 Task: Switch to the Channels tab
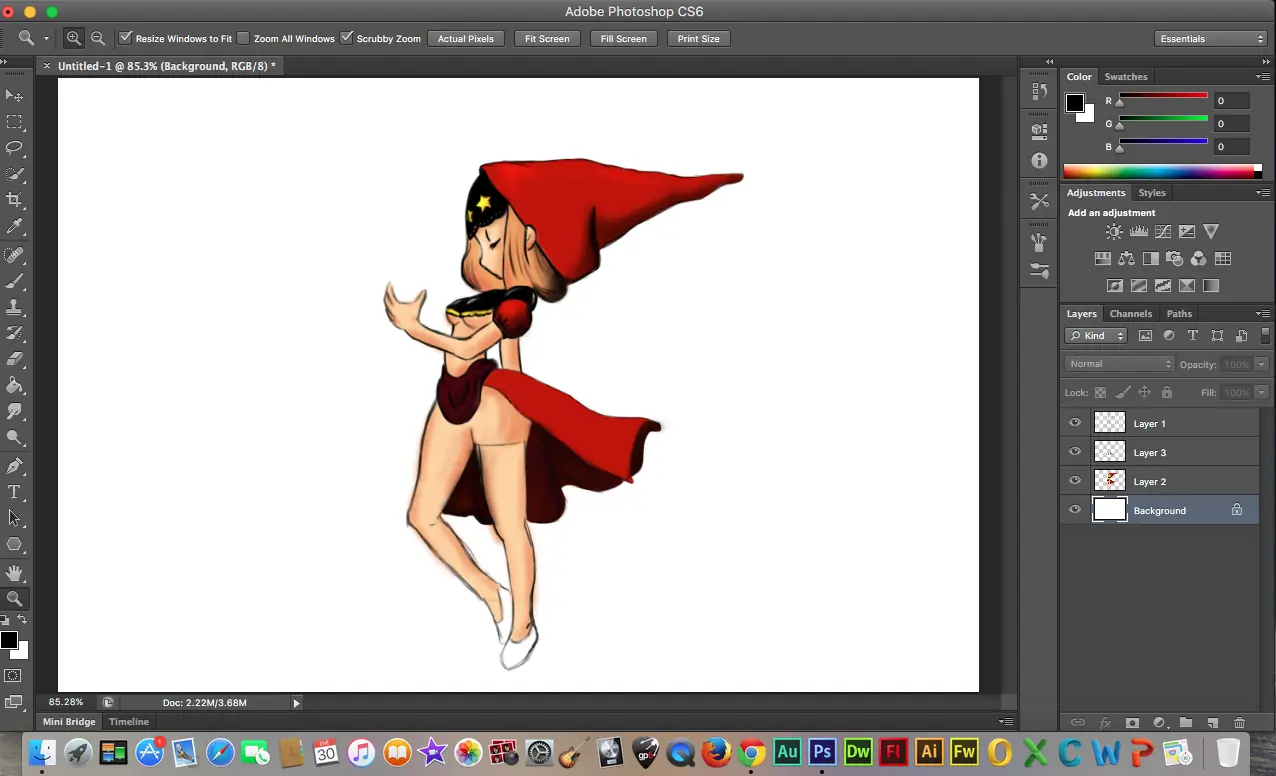coord(1131,314)
